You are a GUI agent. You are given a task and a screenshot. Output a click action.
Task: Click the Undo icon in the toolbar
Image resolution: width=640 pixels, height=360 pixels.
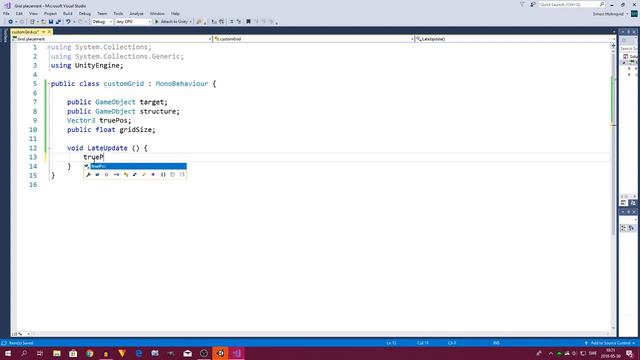coord(68,22)
